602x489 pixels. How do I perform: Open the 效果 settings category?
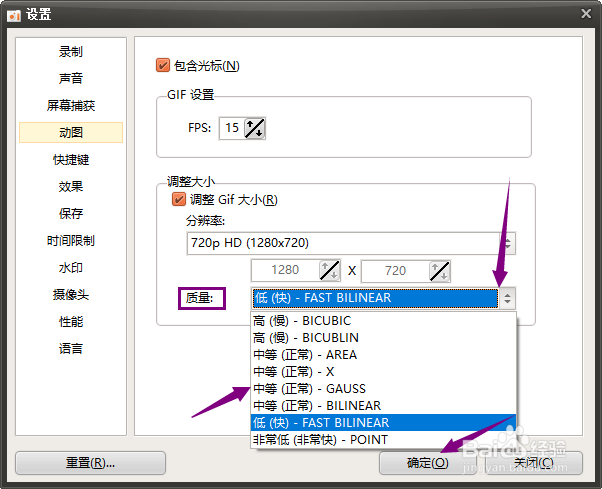pos(71,187)
